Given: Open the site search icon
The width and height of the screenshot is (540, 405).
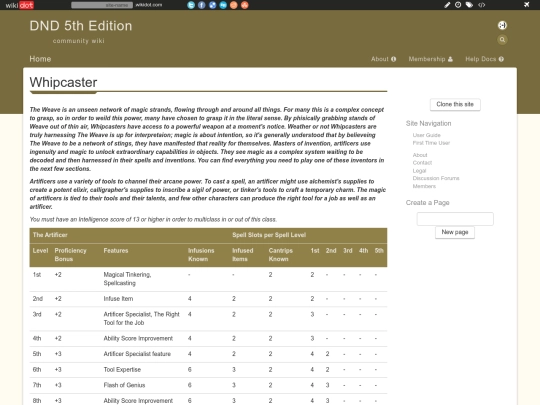Looking at the screenshot, I should coord(502,40).
